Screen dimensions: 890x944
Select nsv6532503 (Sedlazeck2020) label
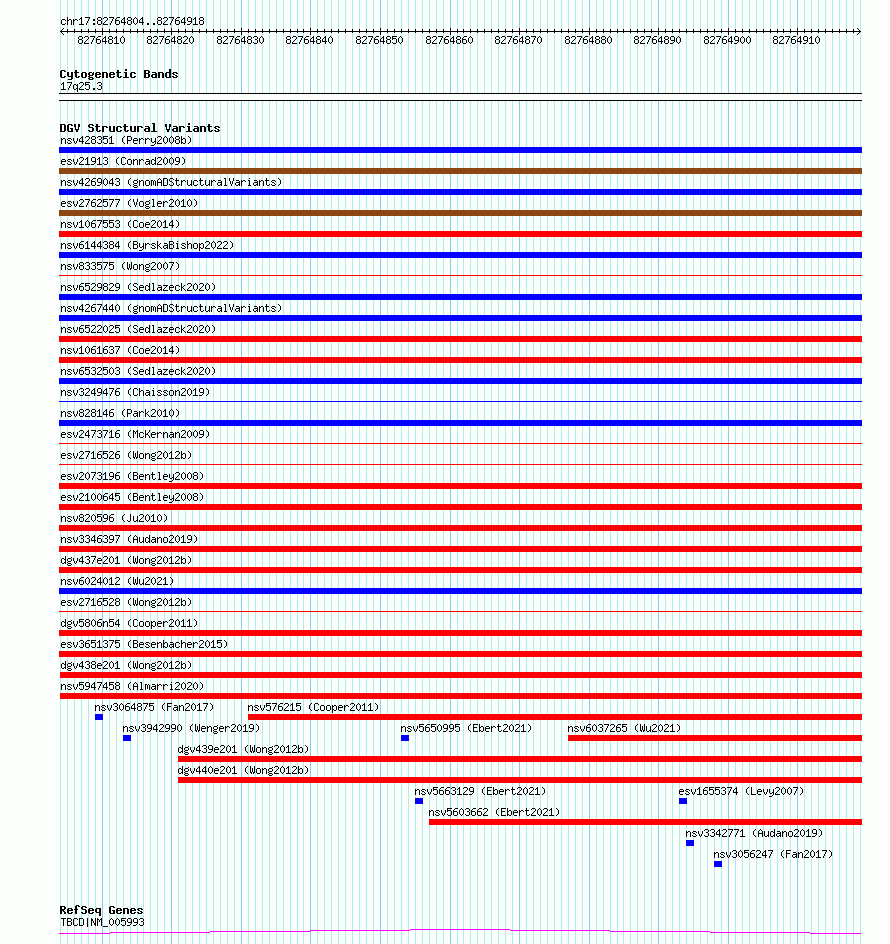[x=138, y=371]
